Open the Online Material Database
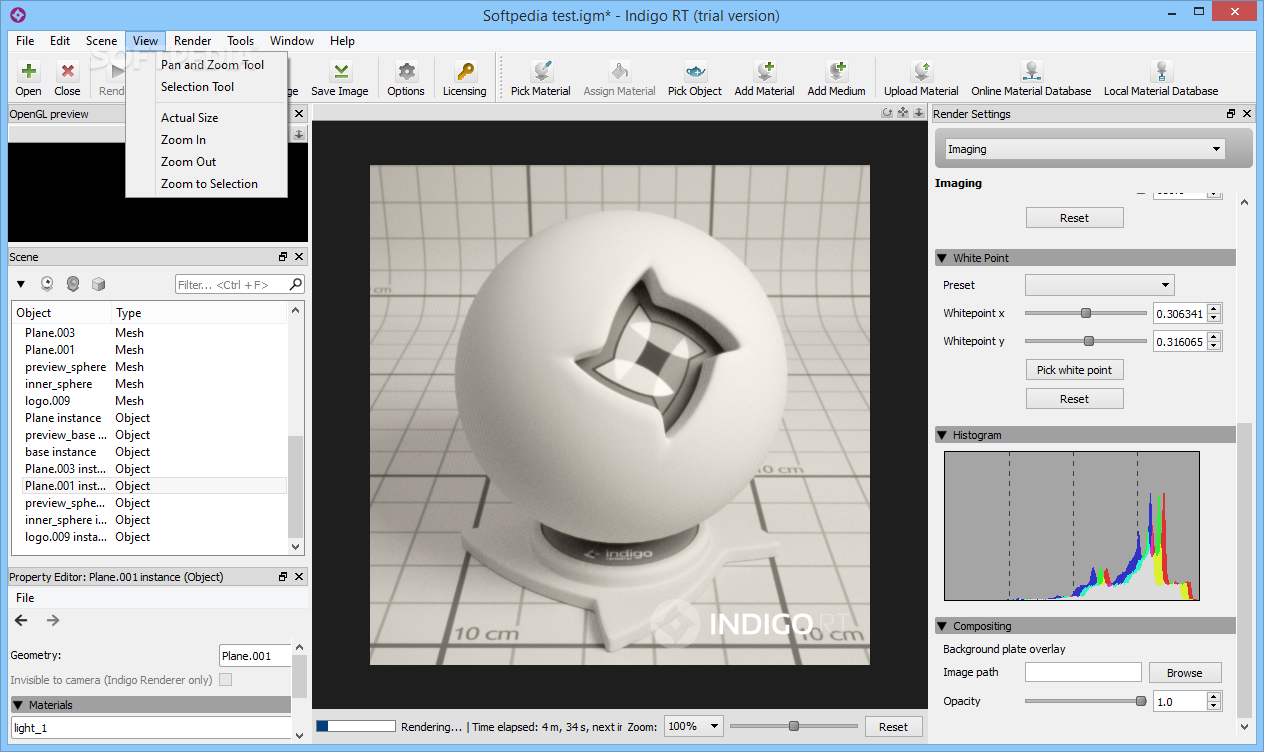 pyautogui.click(x=1032, y=72)
